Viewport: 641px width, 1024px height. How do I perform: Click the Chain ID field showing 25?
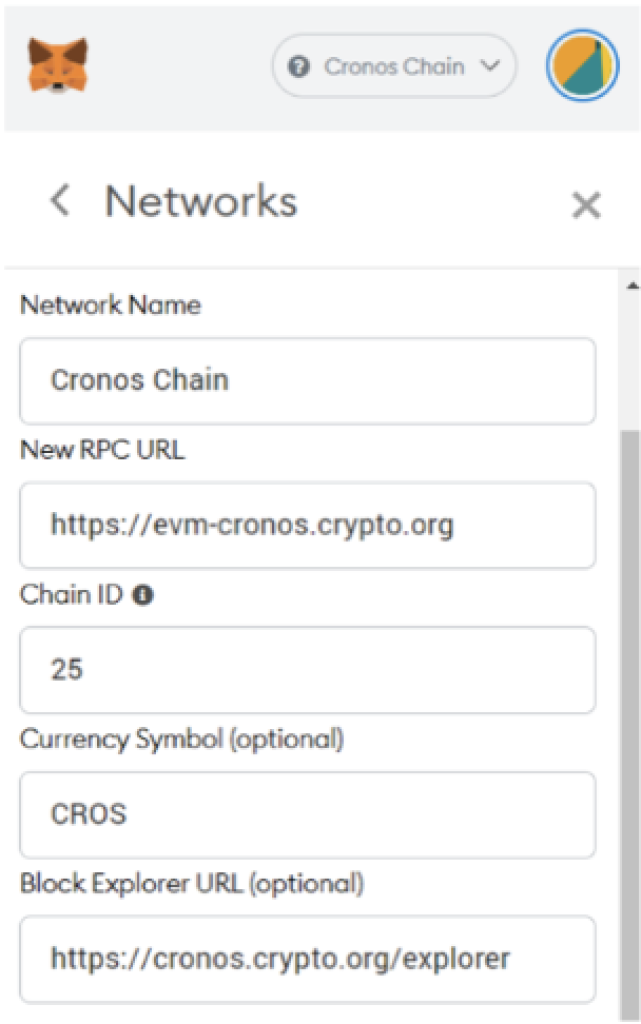point(307,670)
